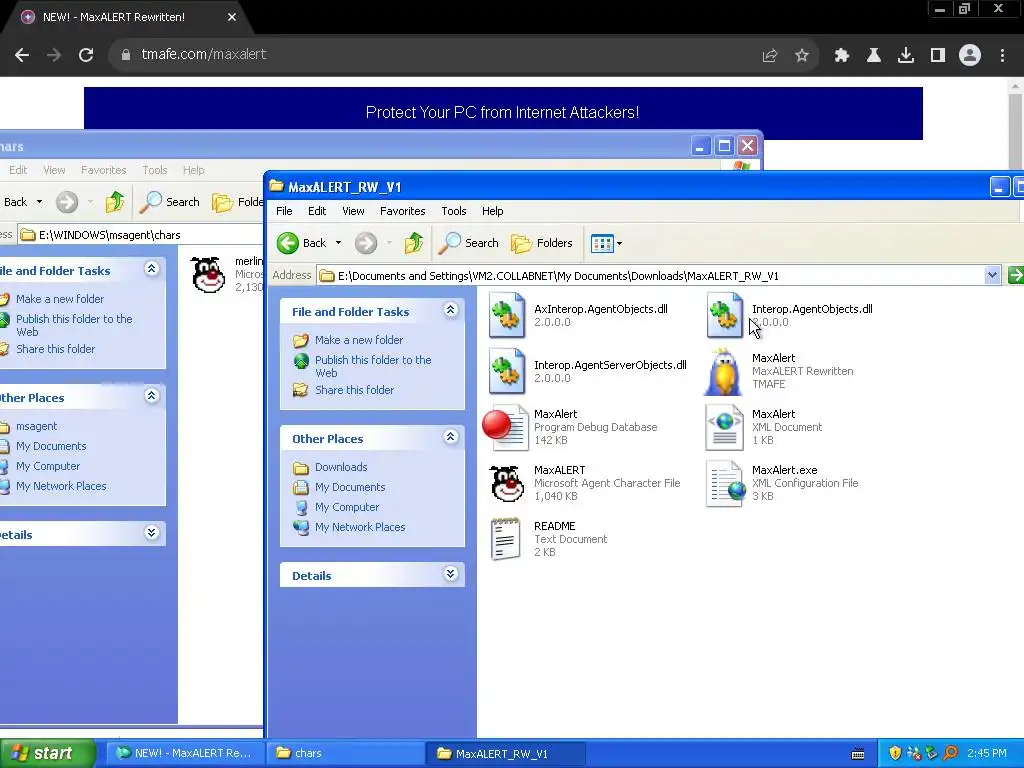Viewport: 1024px width, 768px height.
Task: Toggle Folders pane in MaxALERT_RW_V1 toolbar
Action: pos(541,243)
